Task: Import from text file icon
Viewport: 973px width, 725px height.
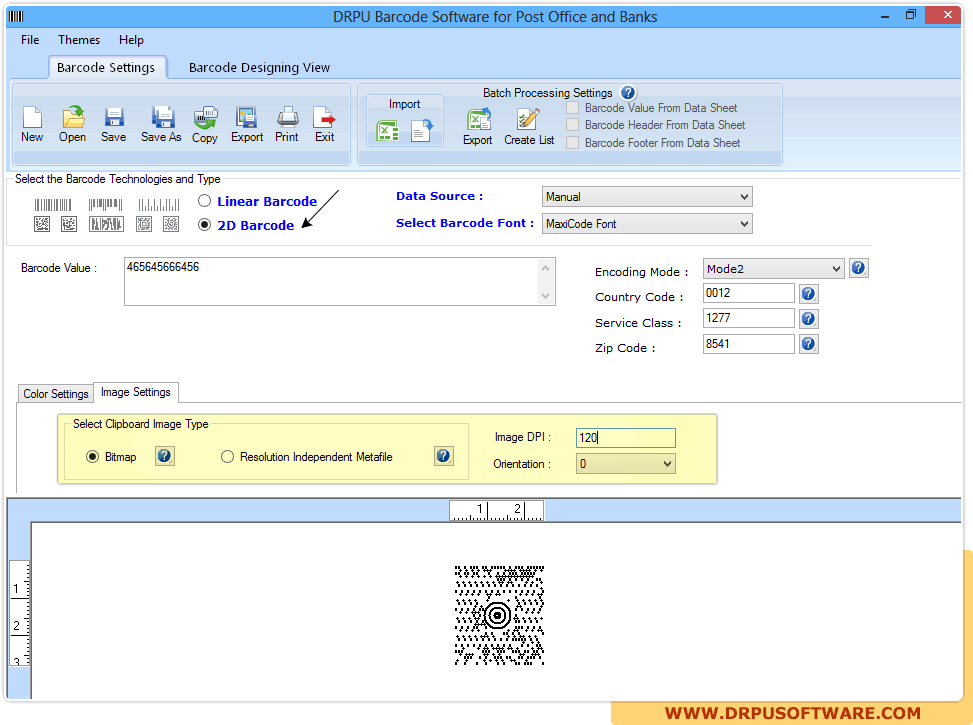Action: (x=422, y=130)
